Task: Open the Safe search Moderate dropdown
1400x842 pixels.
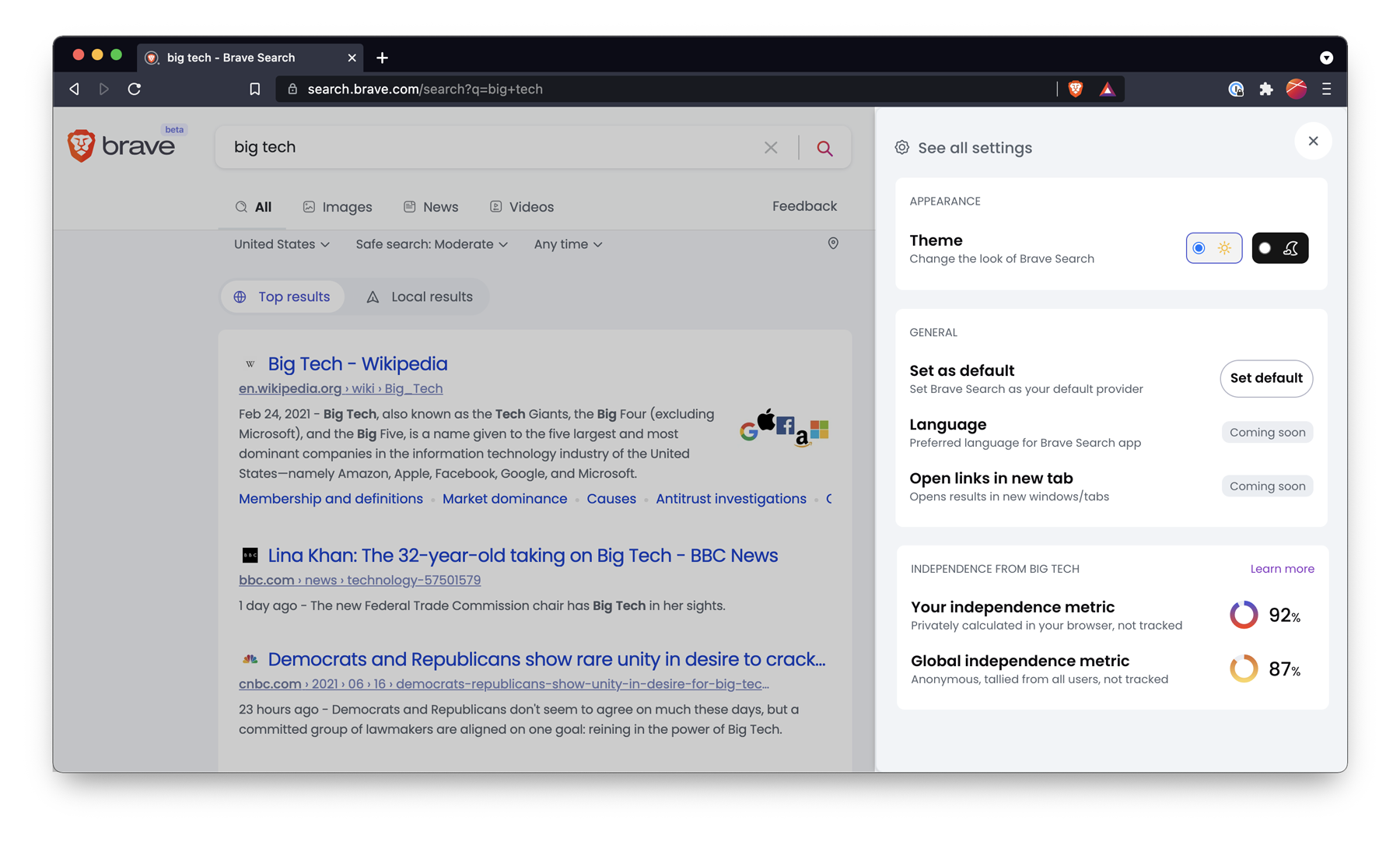Action: 431,244
